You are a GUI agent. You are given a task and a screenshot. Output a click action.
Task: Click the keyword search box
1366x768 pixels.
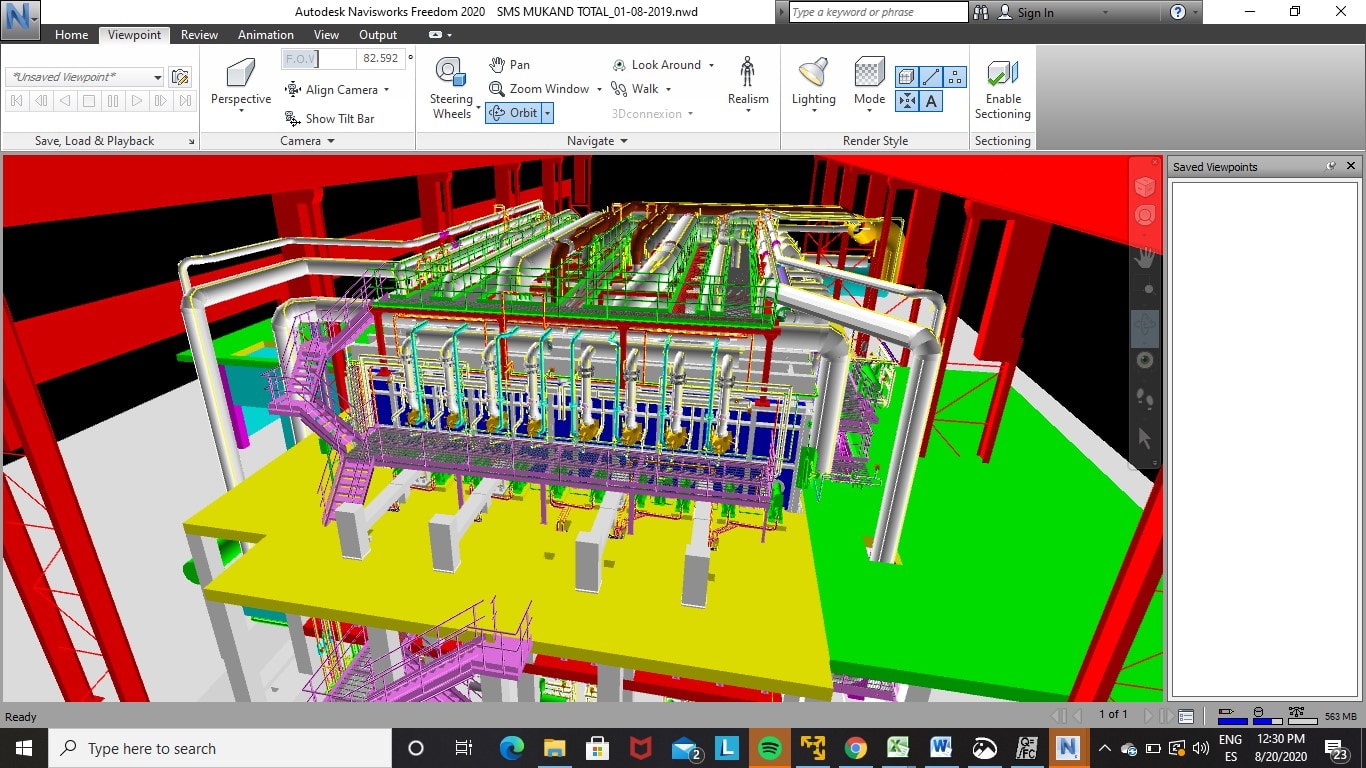877,12
